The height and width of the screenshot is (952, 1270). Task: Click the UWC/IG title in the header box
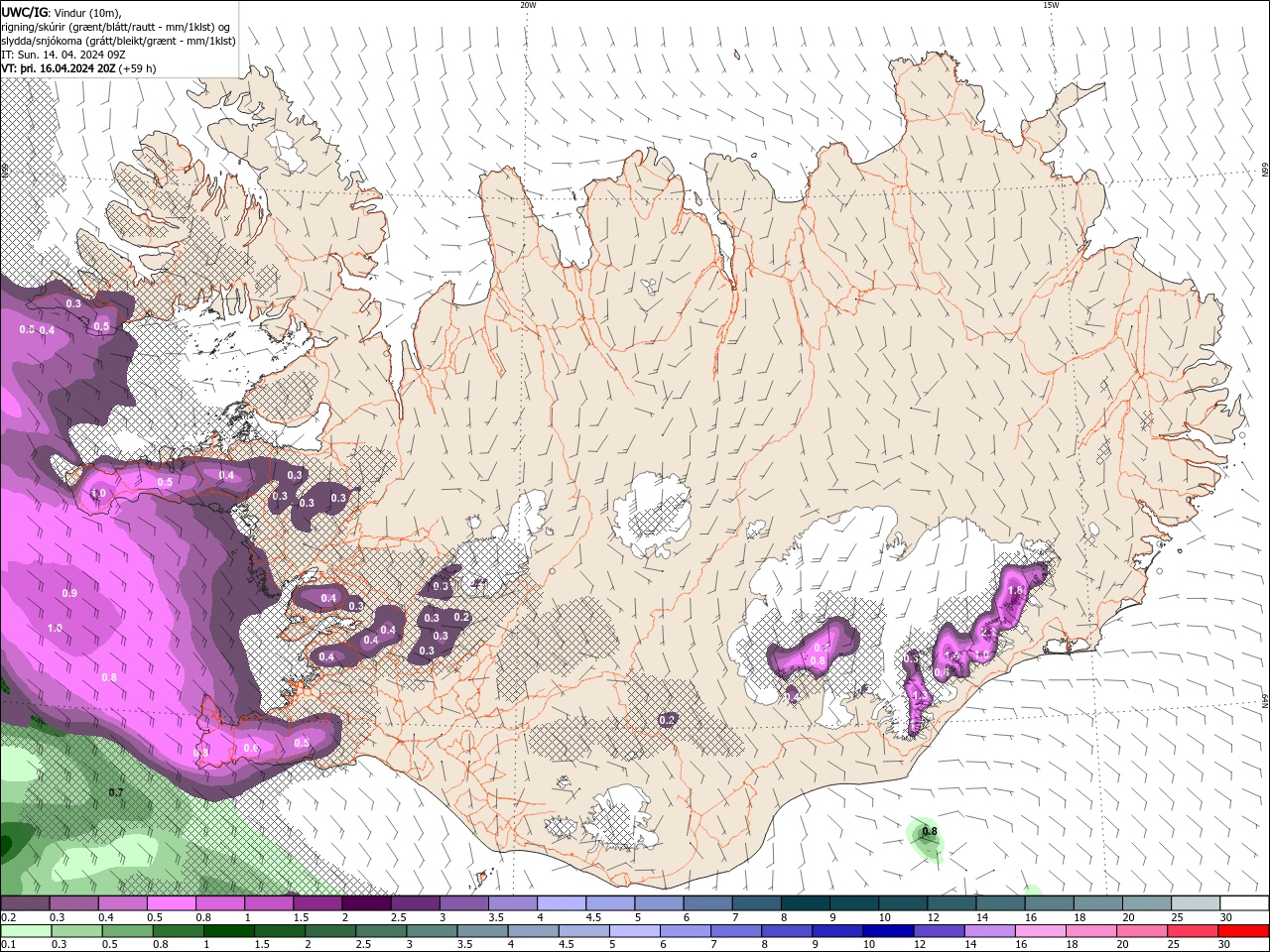pos(24,11)
